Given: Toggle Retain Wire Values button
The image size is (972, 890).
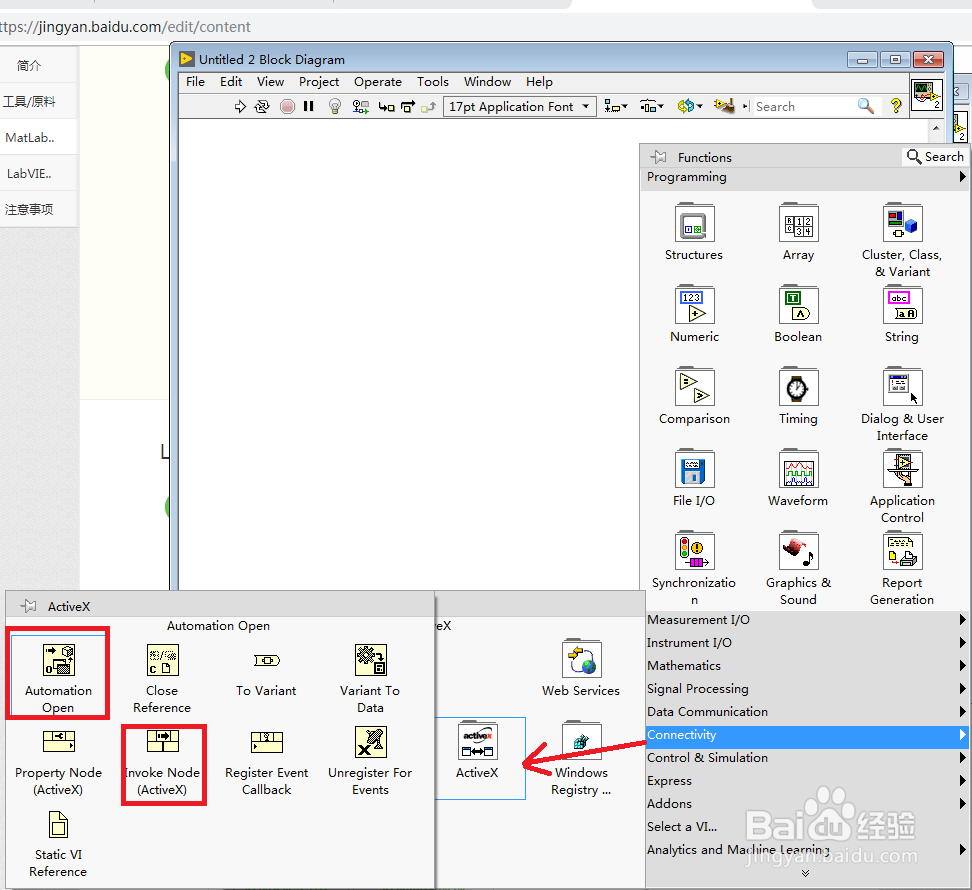Looking at the screenshot, I should (x=361, y=107).
